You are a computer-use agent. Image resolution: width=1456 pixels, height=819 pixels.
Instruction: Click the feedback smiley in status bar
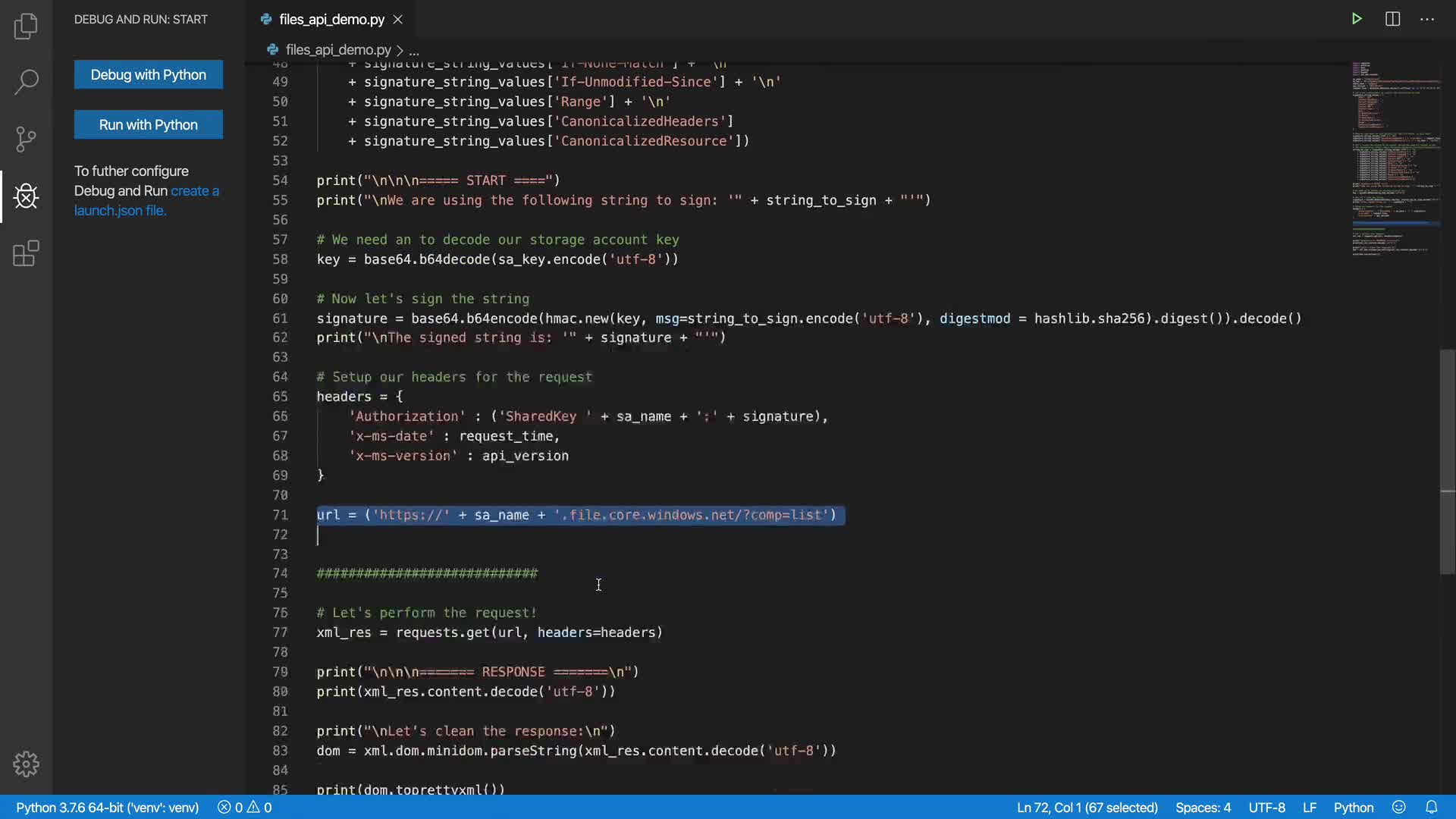tap(1399, 807)
